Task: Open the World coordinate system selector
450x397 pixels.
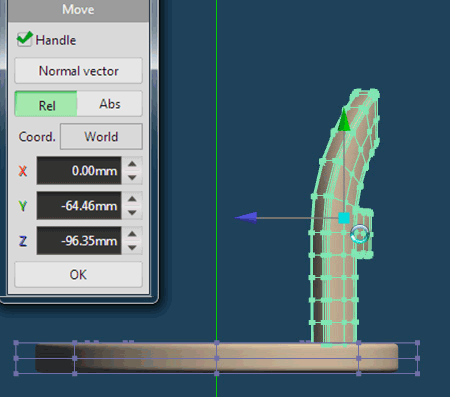Action: 101,137
